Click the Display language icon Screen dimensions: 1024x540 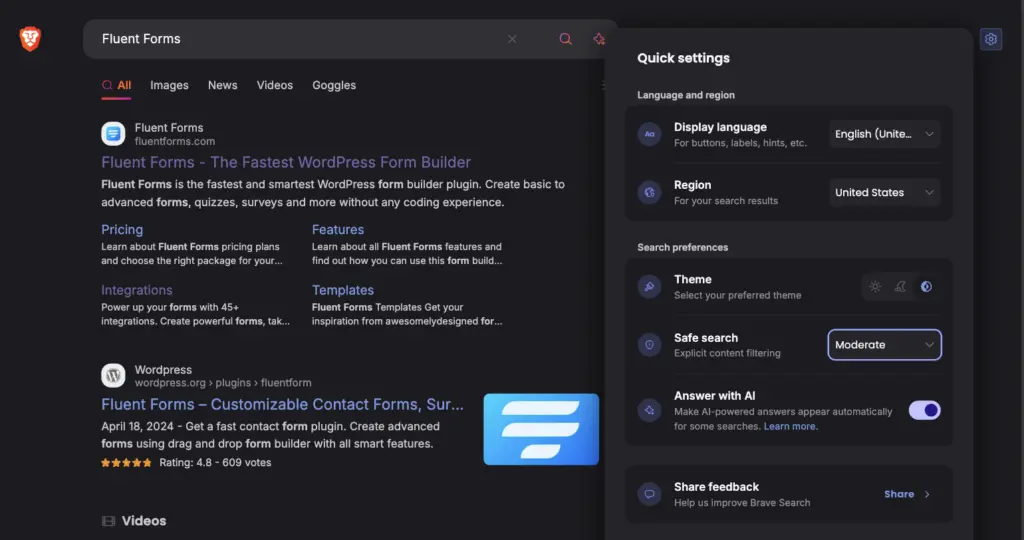click(649, 135)
